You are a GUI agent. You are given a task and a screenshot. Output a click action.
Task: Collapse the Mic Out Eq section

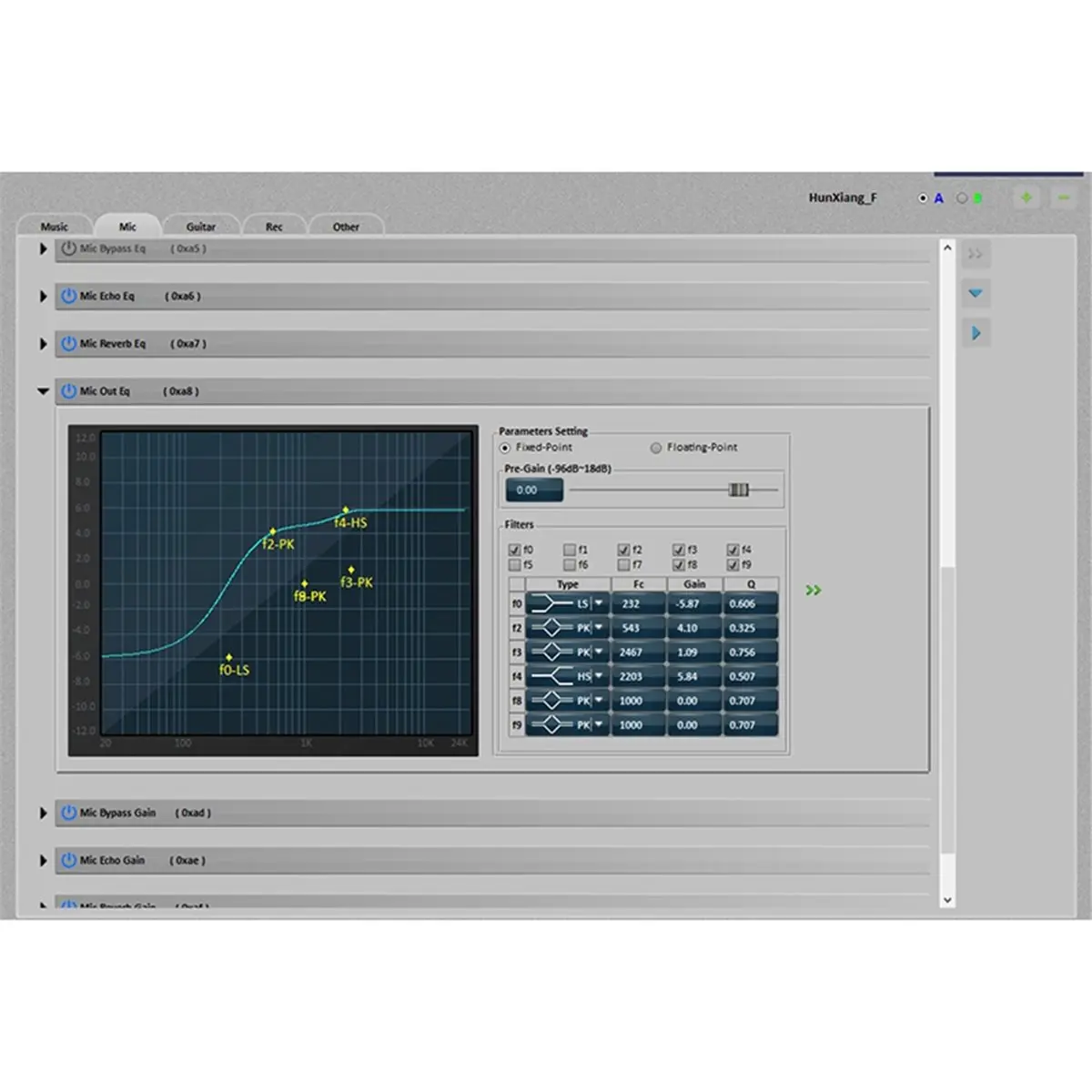(x=43, y=391)
